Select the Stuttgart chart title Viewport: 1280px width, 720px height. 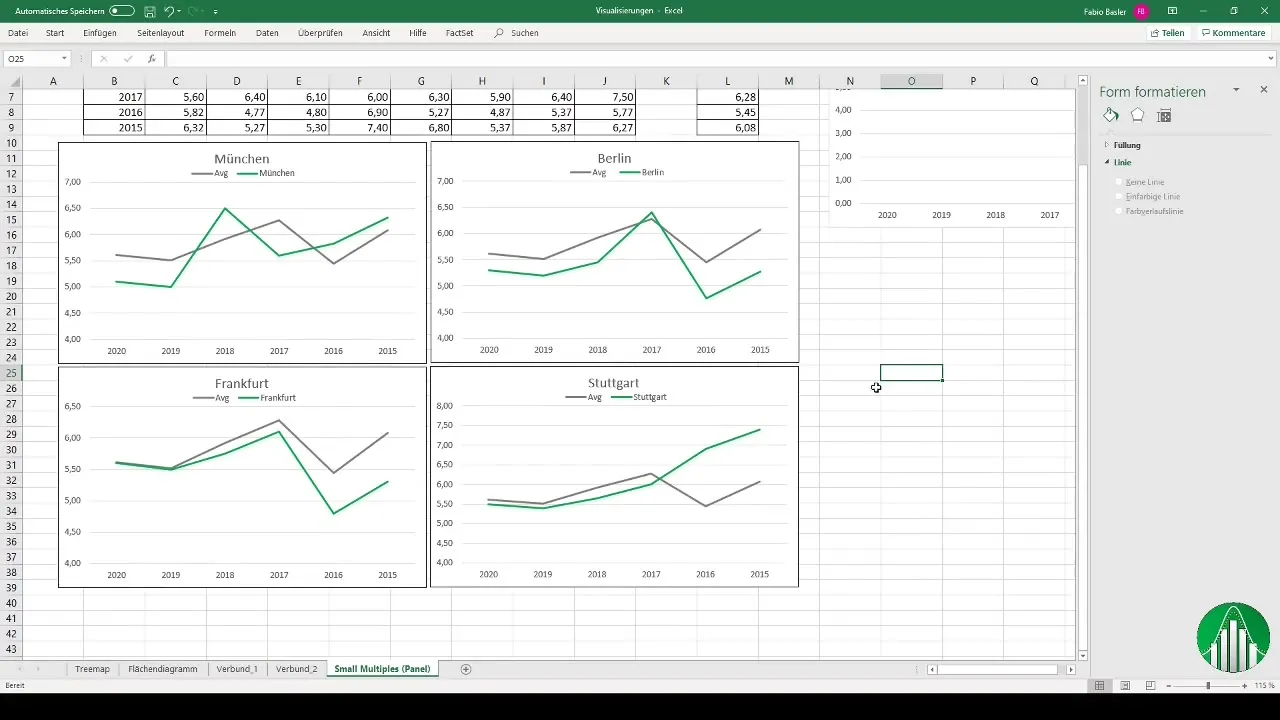(614, 383)
